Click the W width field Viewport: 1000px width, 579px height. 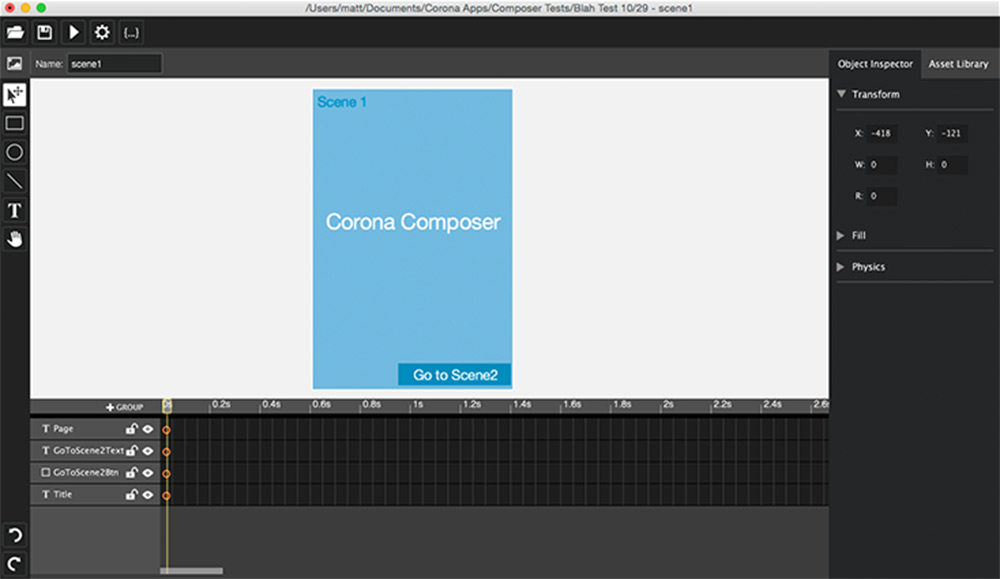(x=882, y=165)
